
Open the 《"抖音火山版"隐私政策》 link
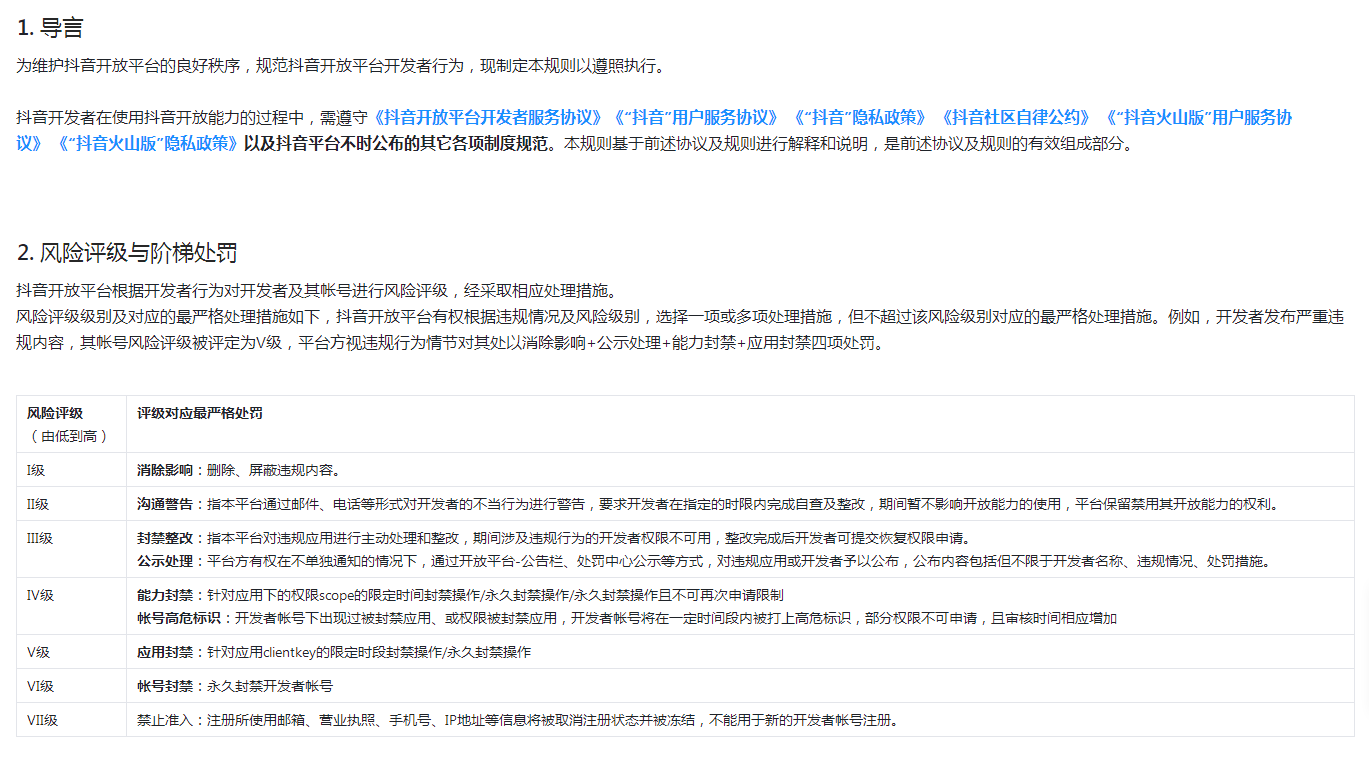coord(147,143)
